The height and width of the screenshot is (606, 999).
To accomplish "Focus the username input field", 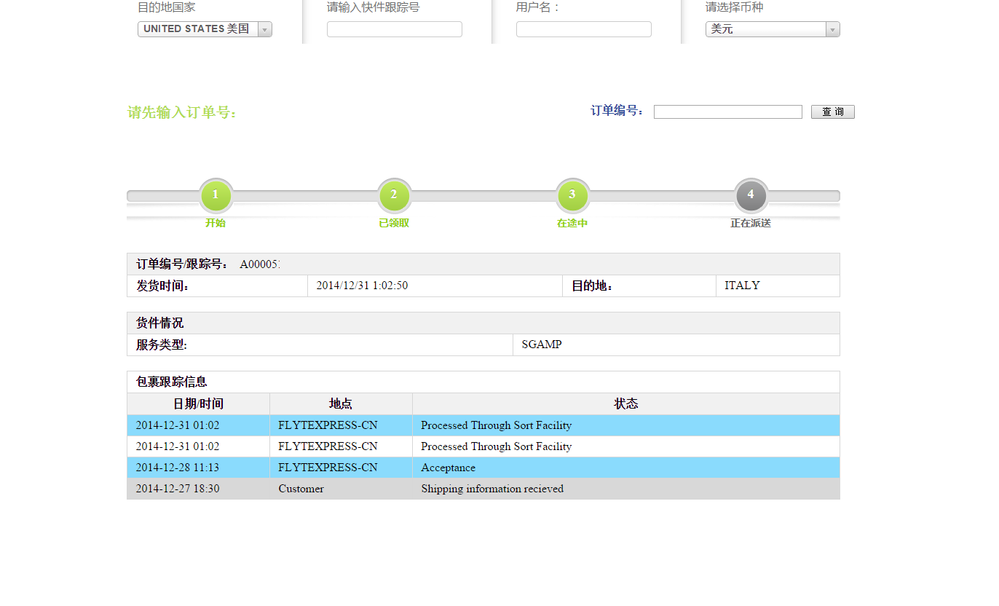I will (584, 29).
